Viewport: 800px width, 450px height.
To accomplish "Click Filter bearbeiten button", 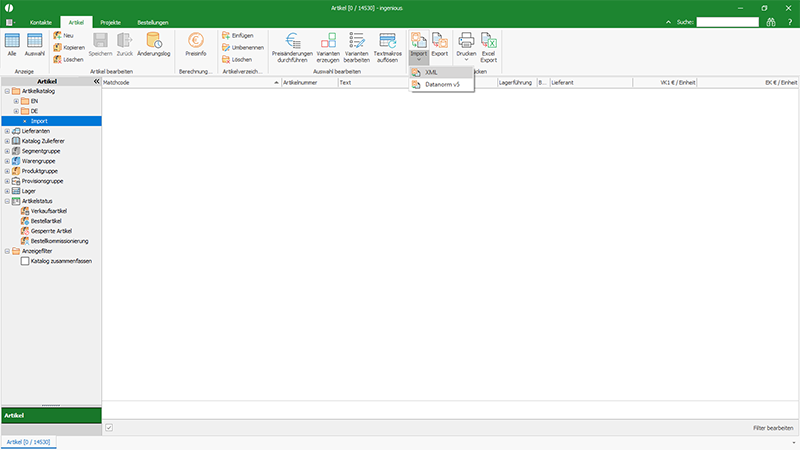I will (x=773, y=428).
